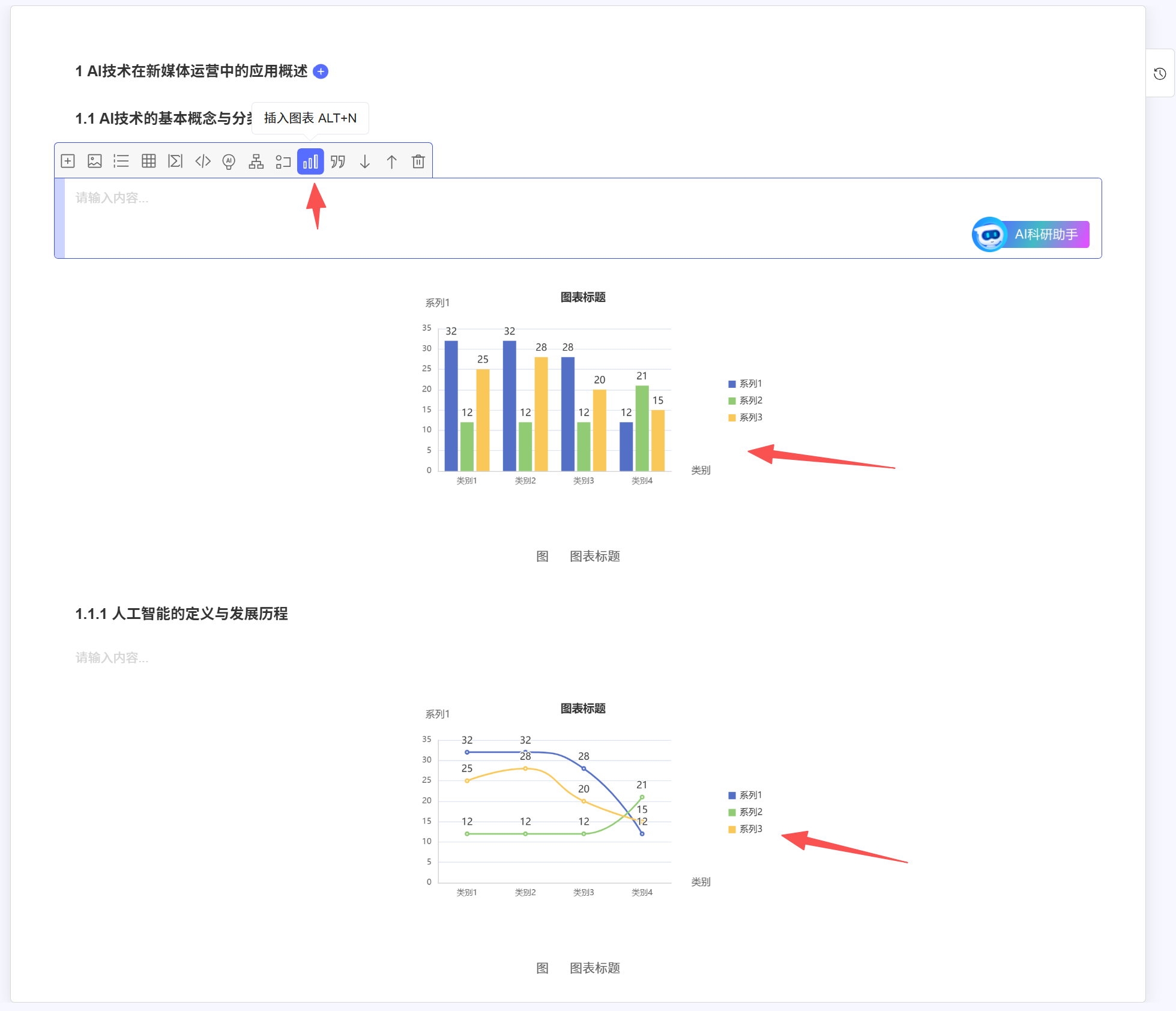The width and height of the screenshot is (1176, 1011).
Task: Insert a table using the grid icon
Action: coord(148,161)
